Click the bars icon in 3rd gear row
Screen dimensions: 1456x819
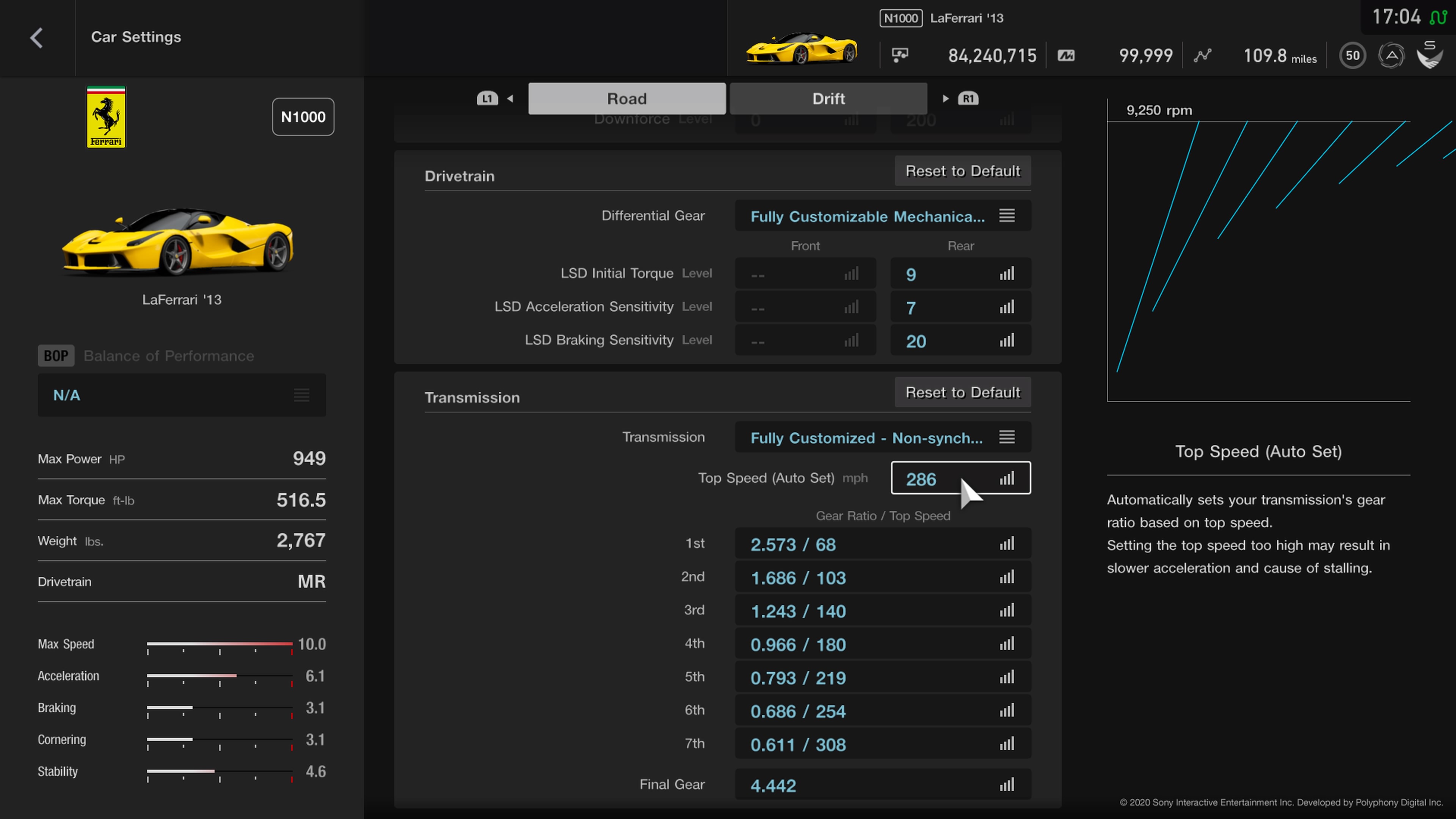(x=1007, y=610)
